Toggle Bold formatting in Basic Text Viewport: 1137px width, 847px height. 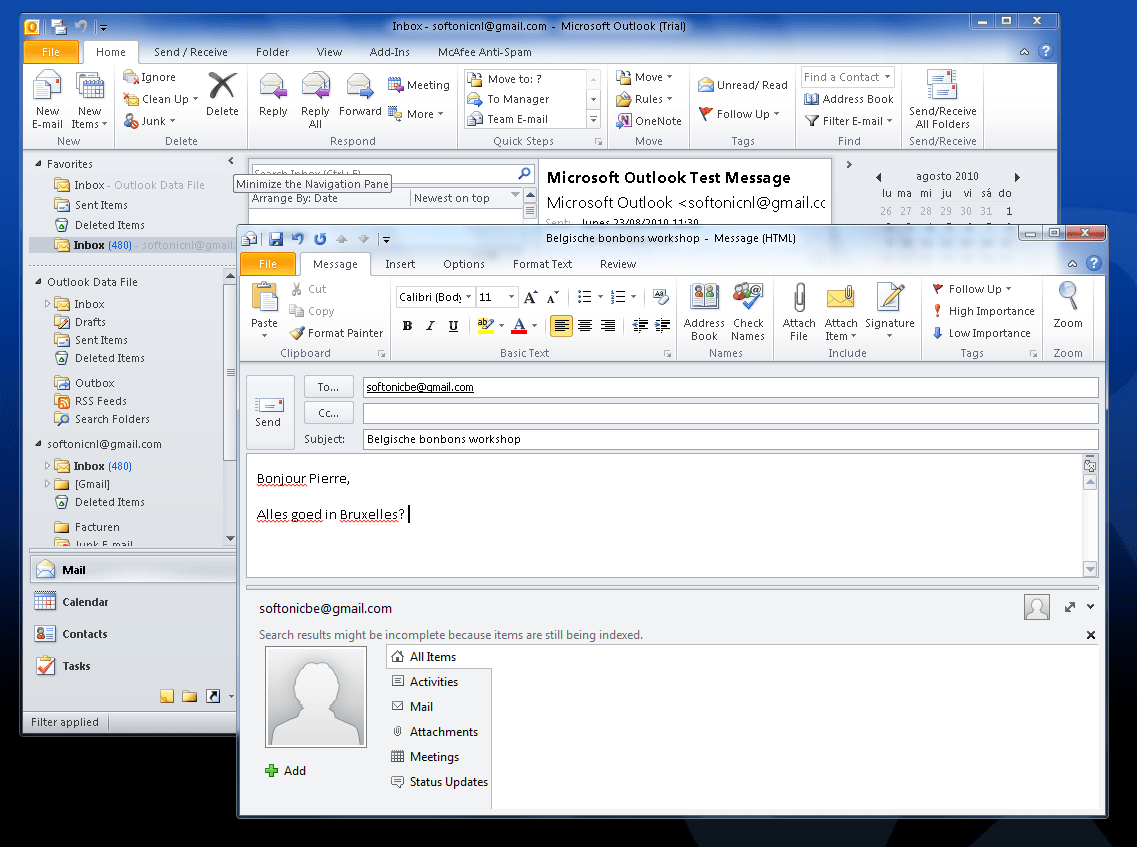click(x=408, y=326)
